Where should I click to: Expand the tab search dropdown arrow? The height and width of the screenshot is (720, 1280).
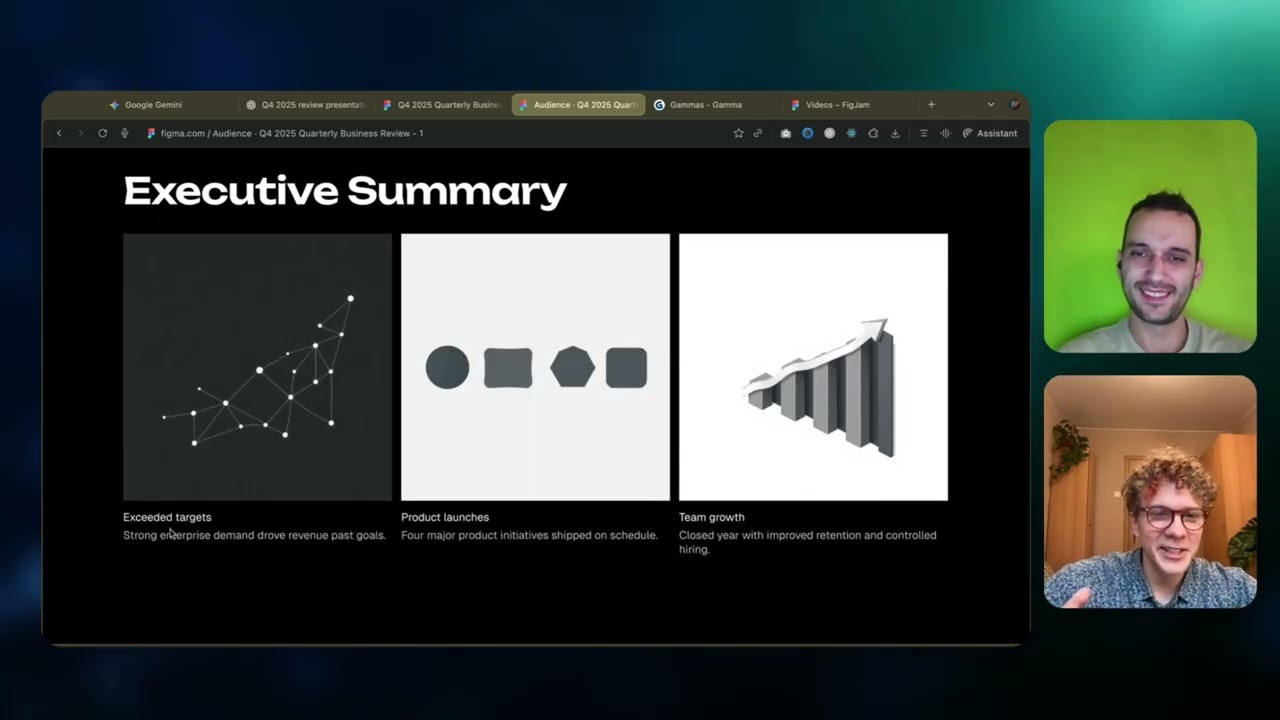click(x=991, y=104)
